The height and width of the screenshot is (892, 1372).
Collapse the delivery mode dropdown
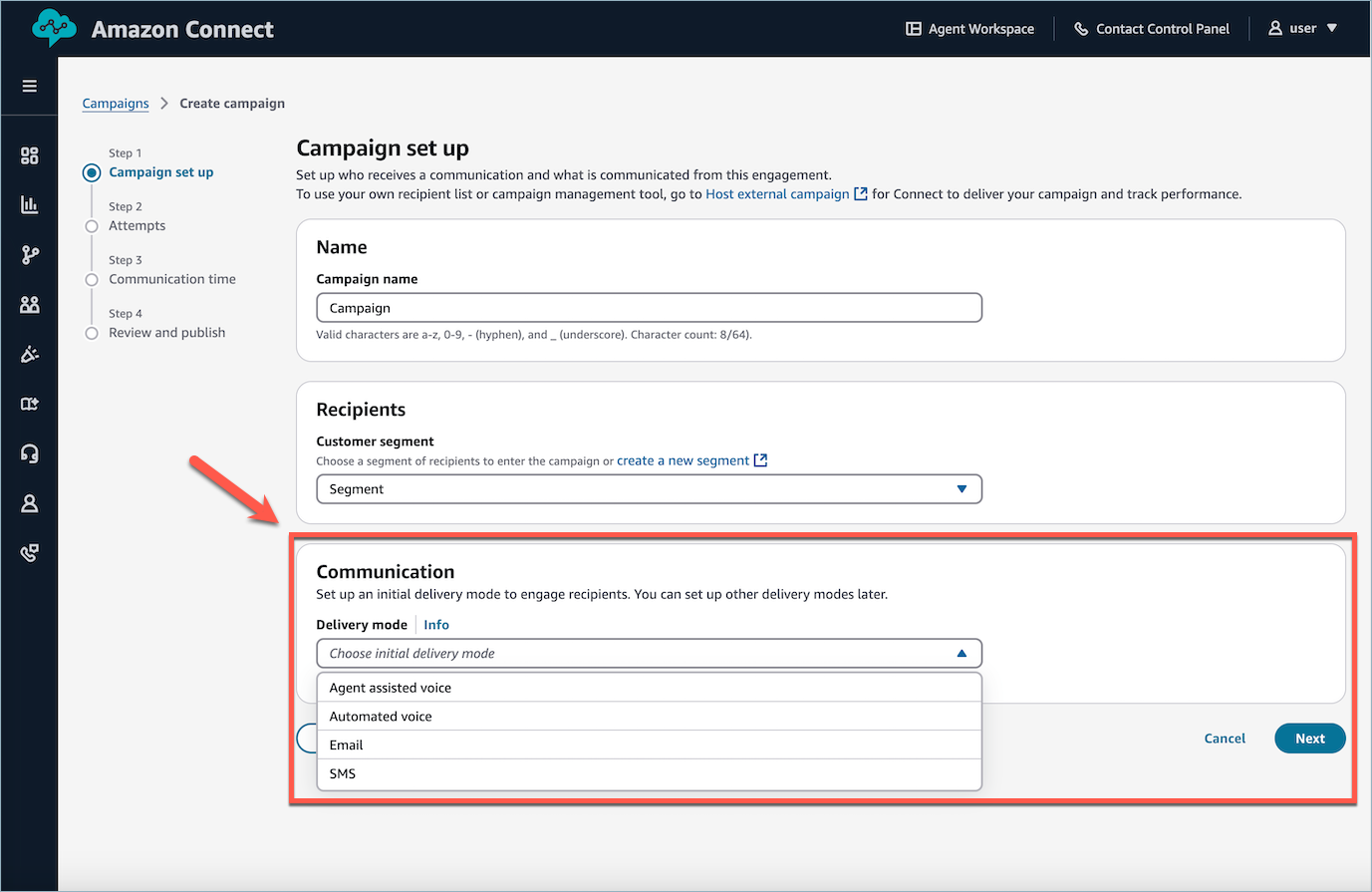point(960,653)
